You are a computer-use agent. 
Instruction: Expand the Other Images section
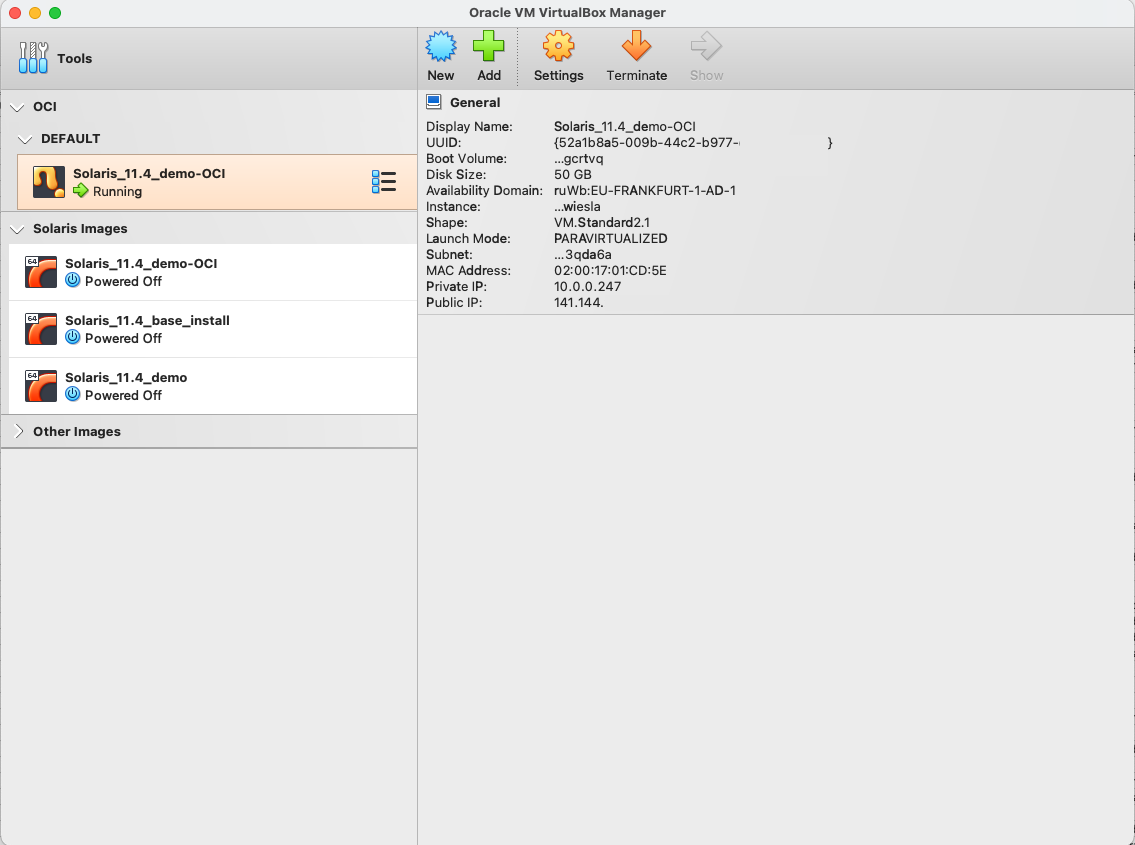pos(18,431)
